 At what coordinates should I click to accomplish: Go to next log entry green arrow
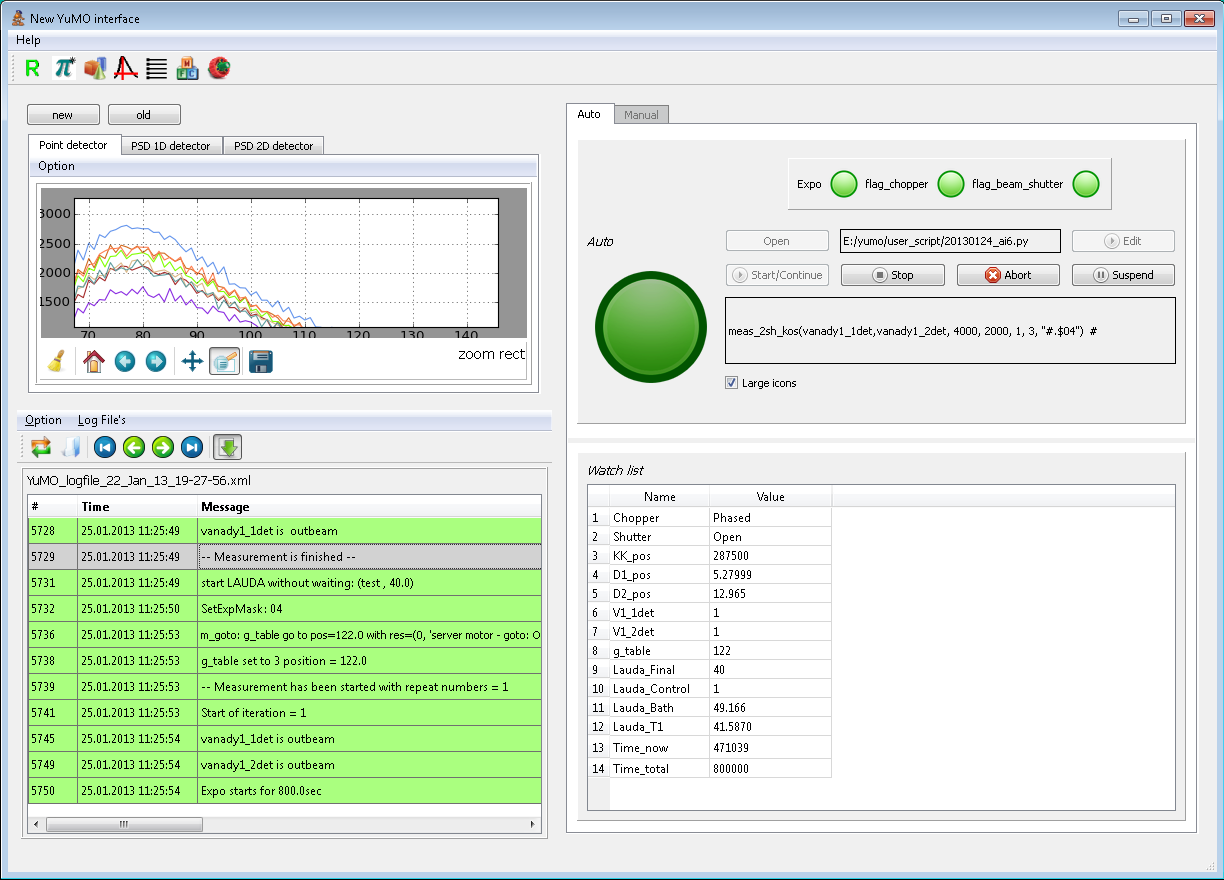[x=163, y=447]
